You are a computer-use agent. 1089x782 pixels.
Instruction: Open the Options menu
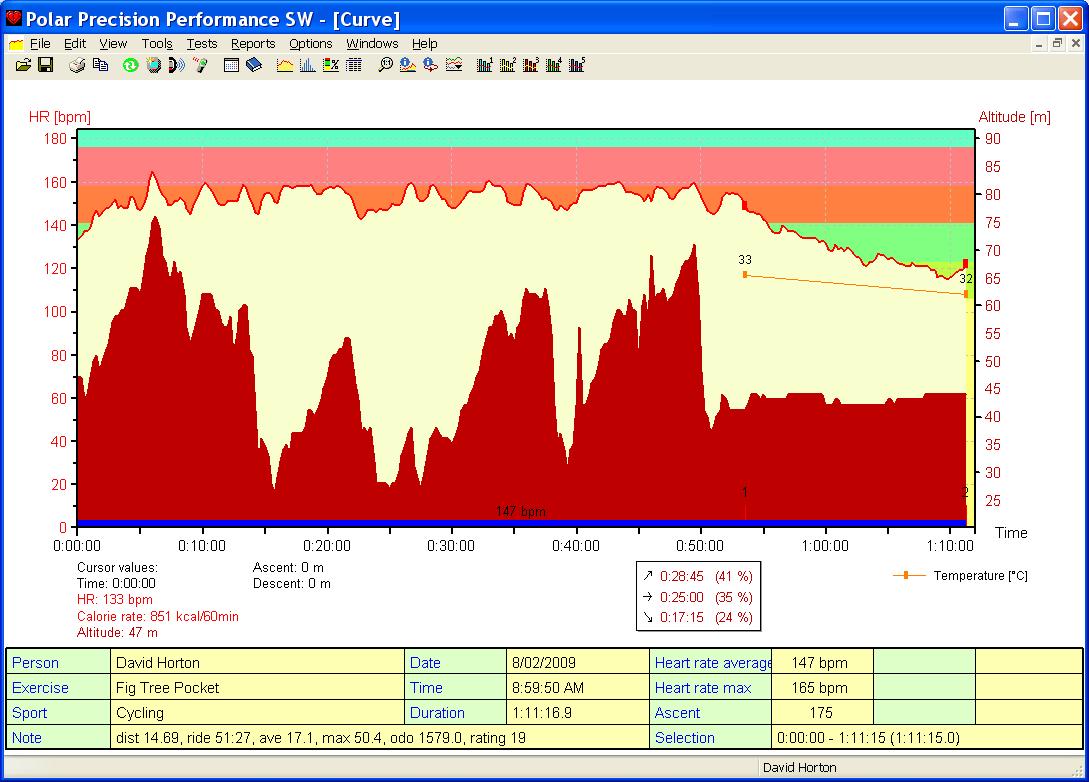(310, 43)
